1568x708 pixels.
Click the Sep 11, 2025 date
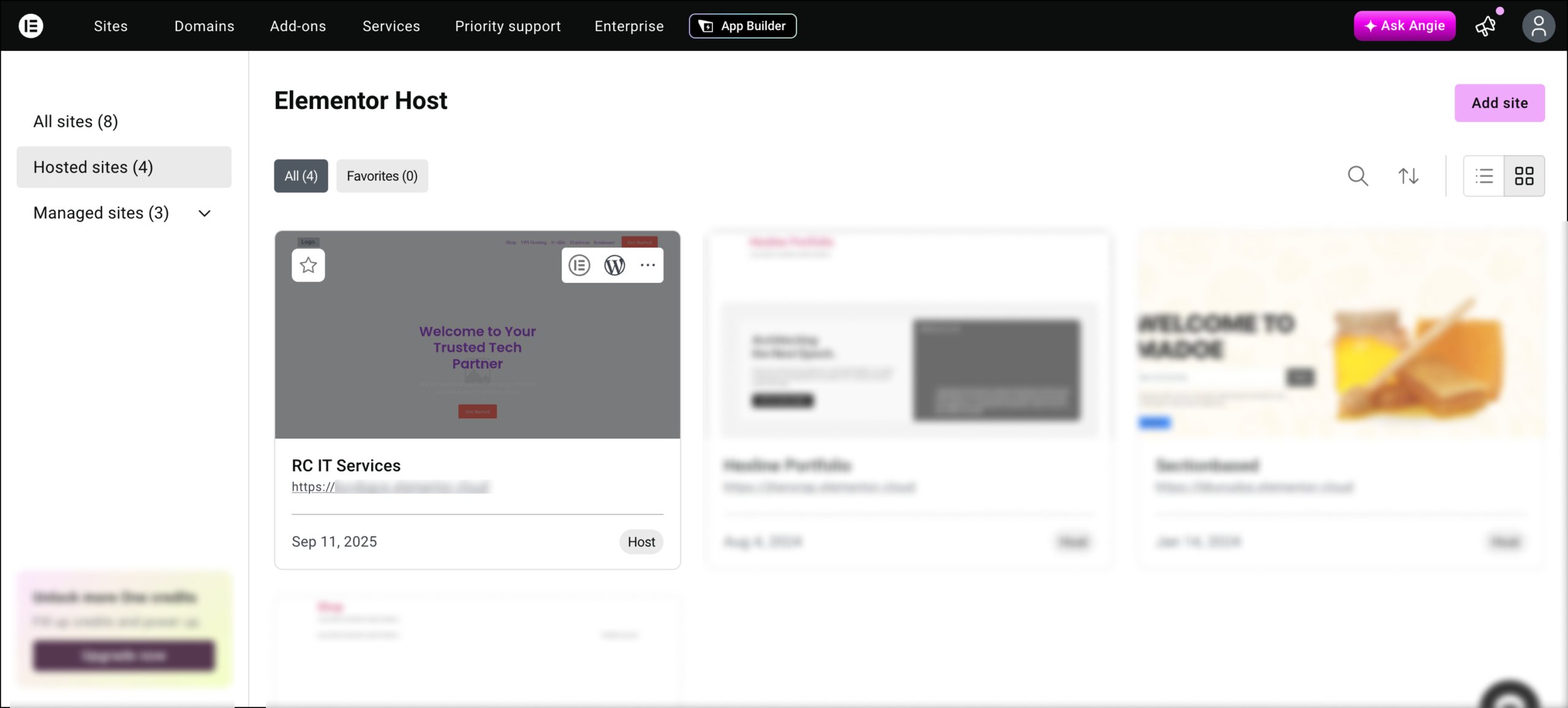[x=334, y=542]
